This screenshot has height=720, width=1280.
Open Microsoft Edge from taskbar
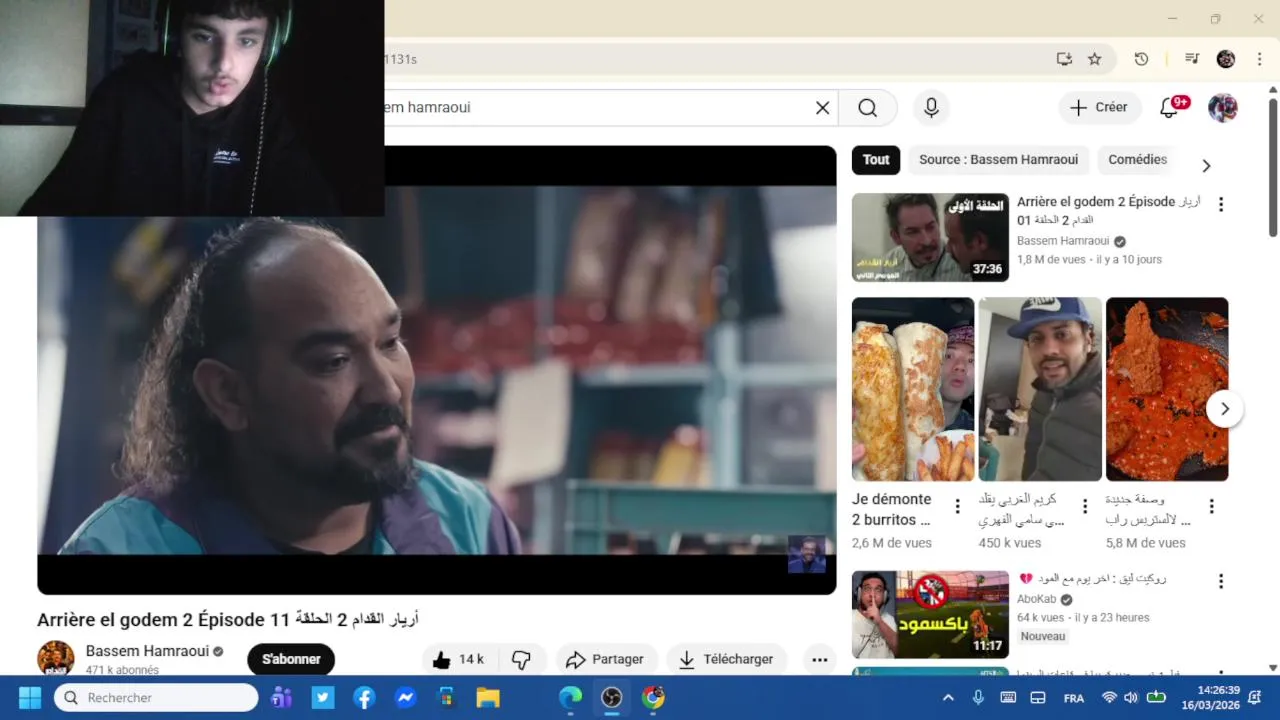click(570, 697)
